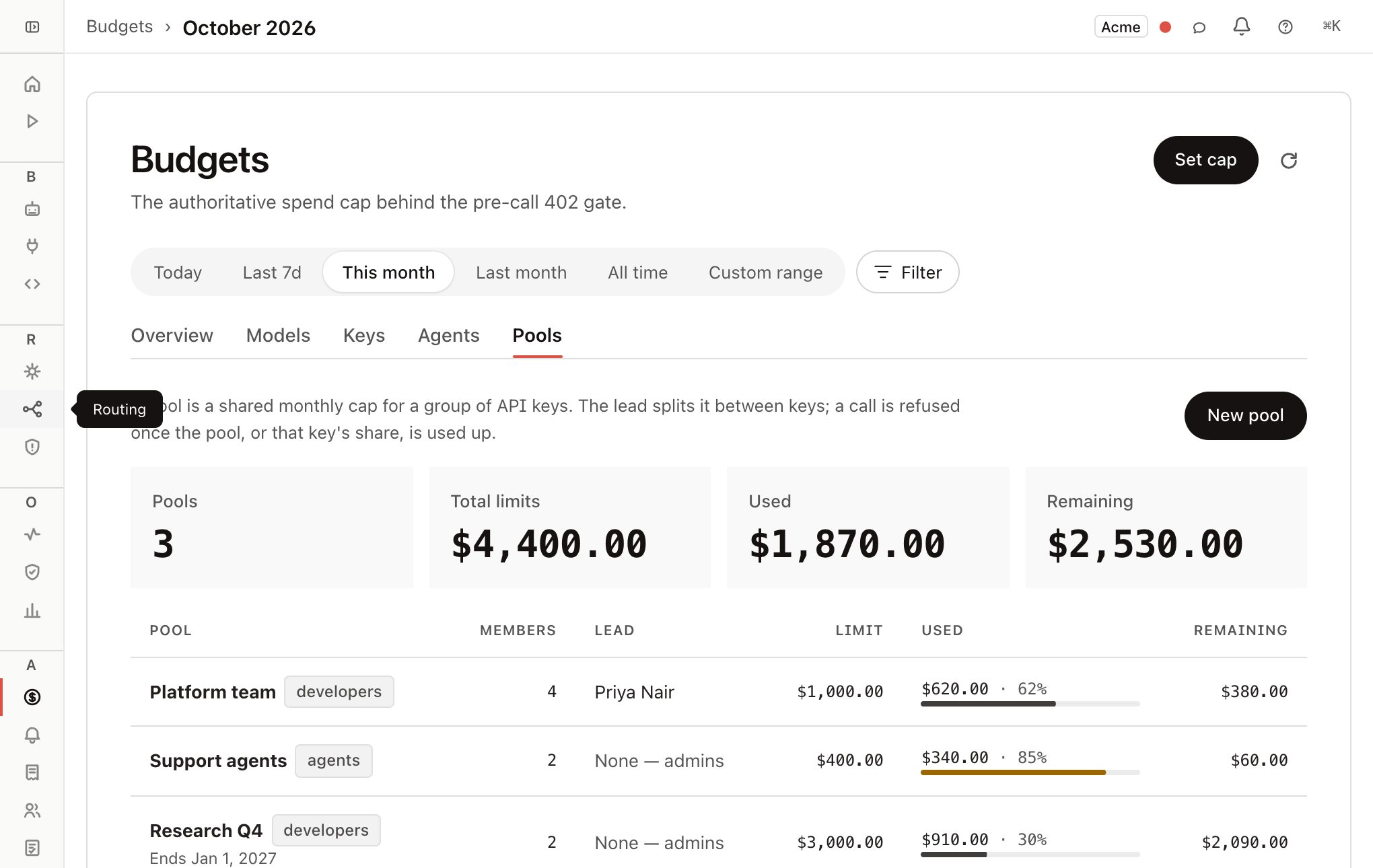Open the Filter options
1373x868 pixels.
[907, 273]
